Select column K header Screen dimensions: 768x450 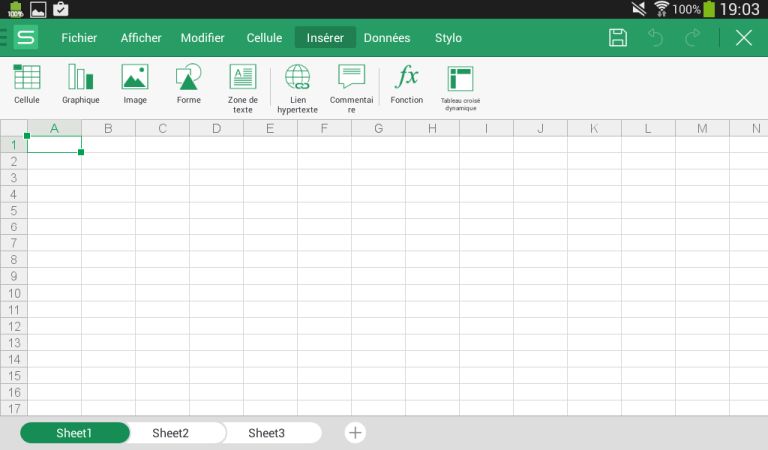(594, 128)
